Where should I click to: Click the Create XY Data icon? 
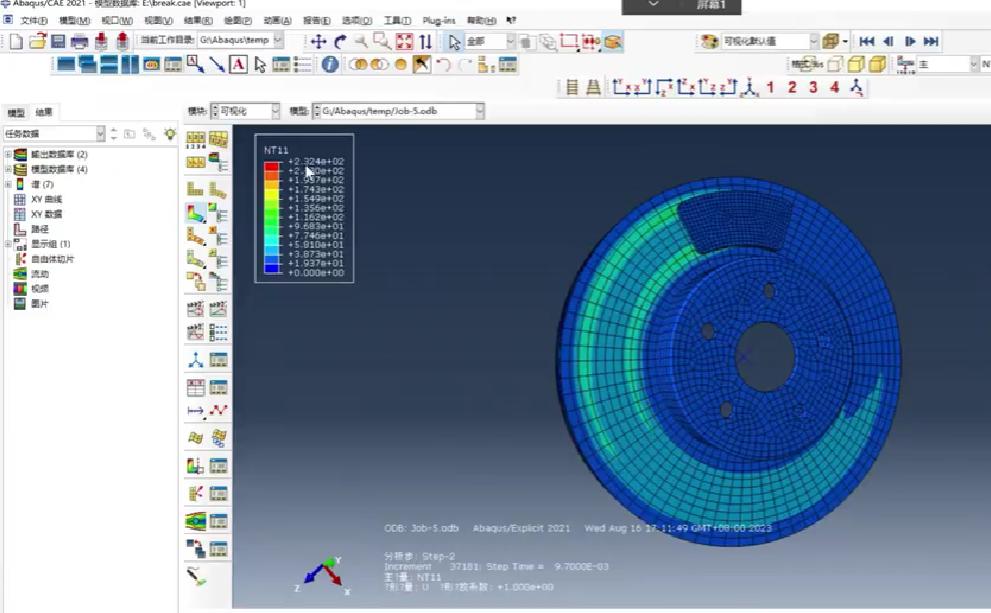point(195,387)
